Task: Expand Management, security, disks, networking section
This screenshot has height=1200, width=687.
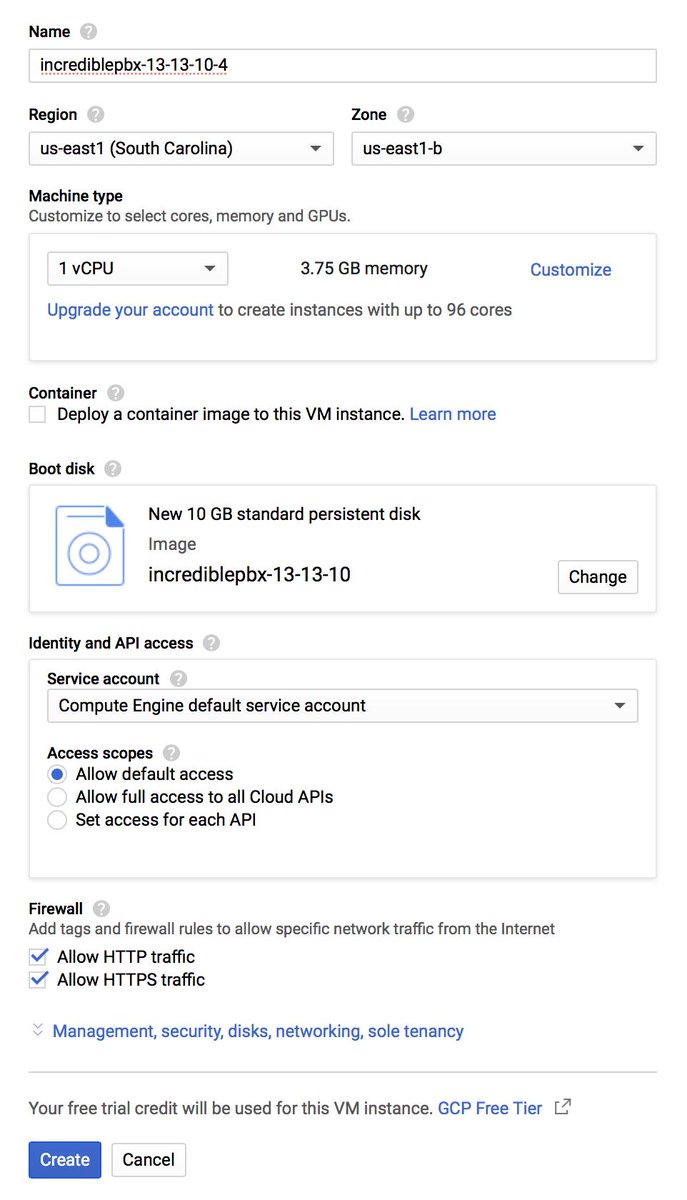Action: coord(258,1031)
